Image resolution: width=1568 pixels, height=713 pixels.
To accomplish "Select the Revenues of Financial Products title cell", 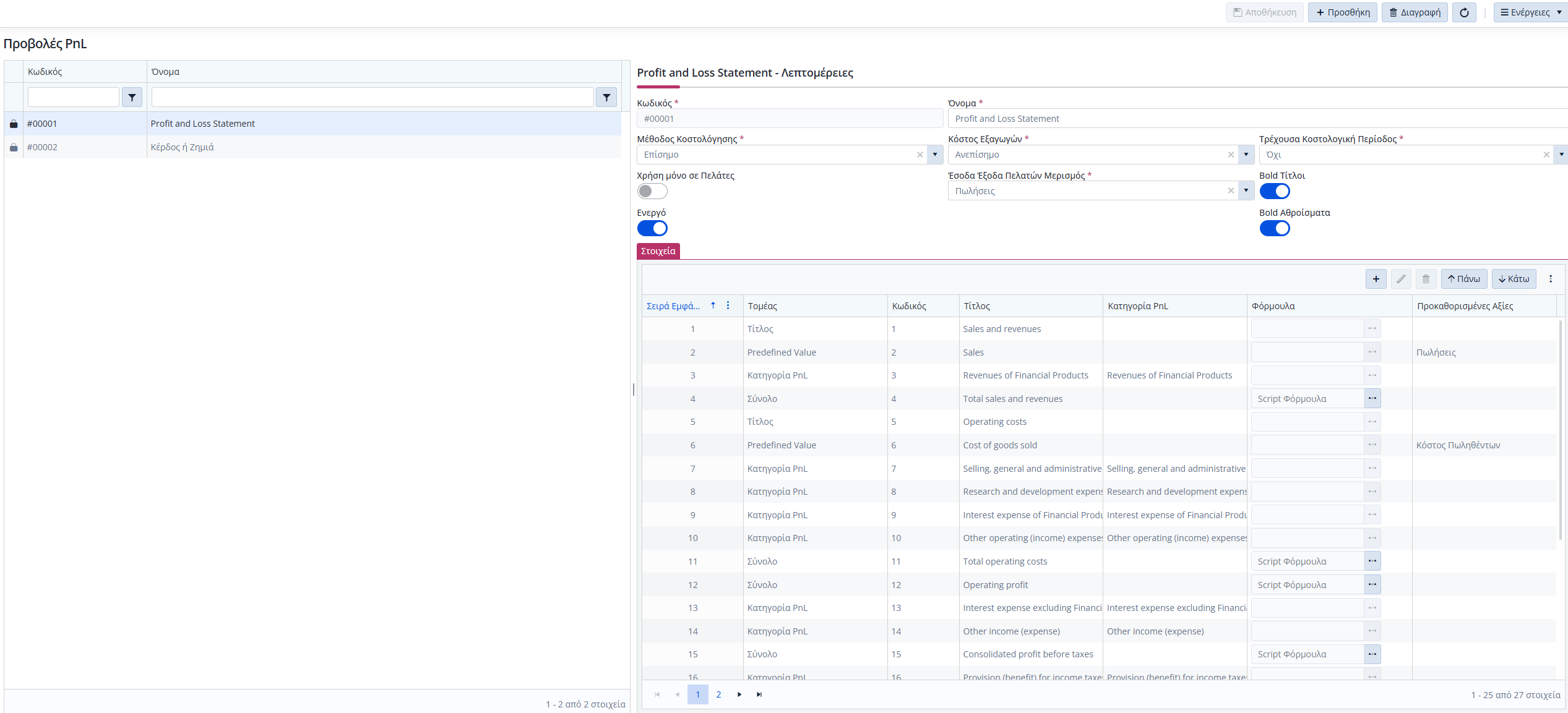I will (x=1030, y=375).
